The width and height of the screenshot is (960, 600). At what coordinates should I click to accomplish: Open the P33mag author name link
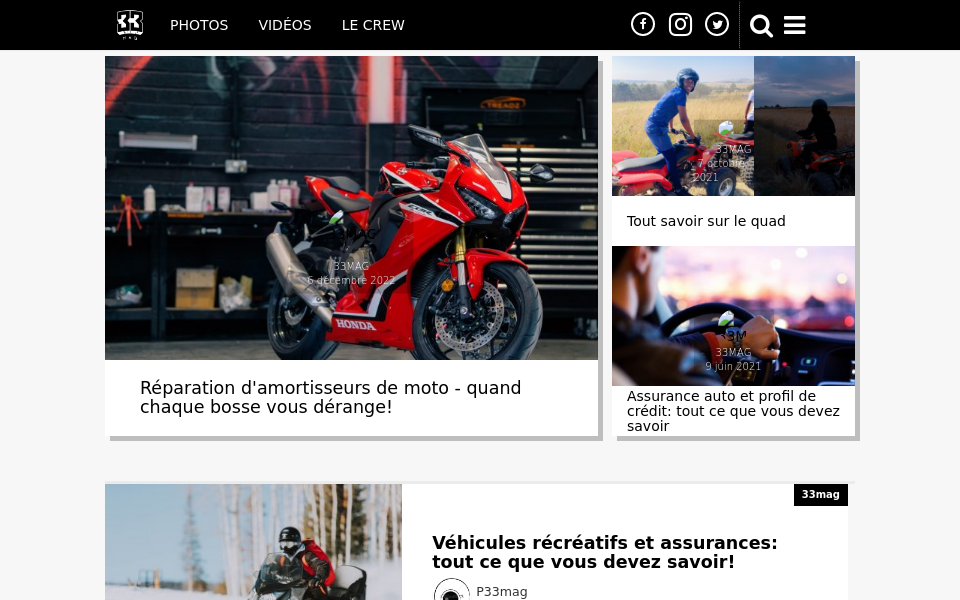coord(502,591)
